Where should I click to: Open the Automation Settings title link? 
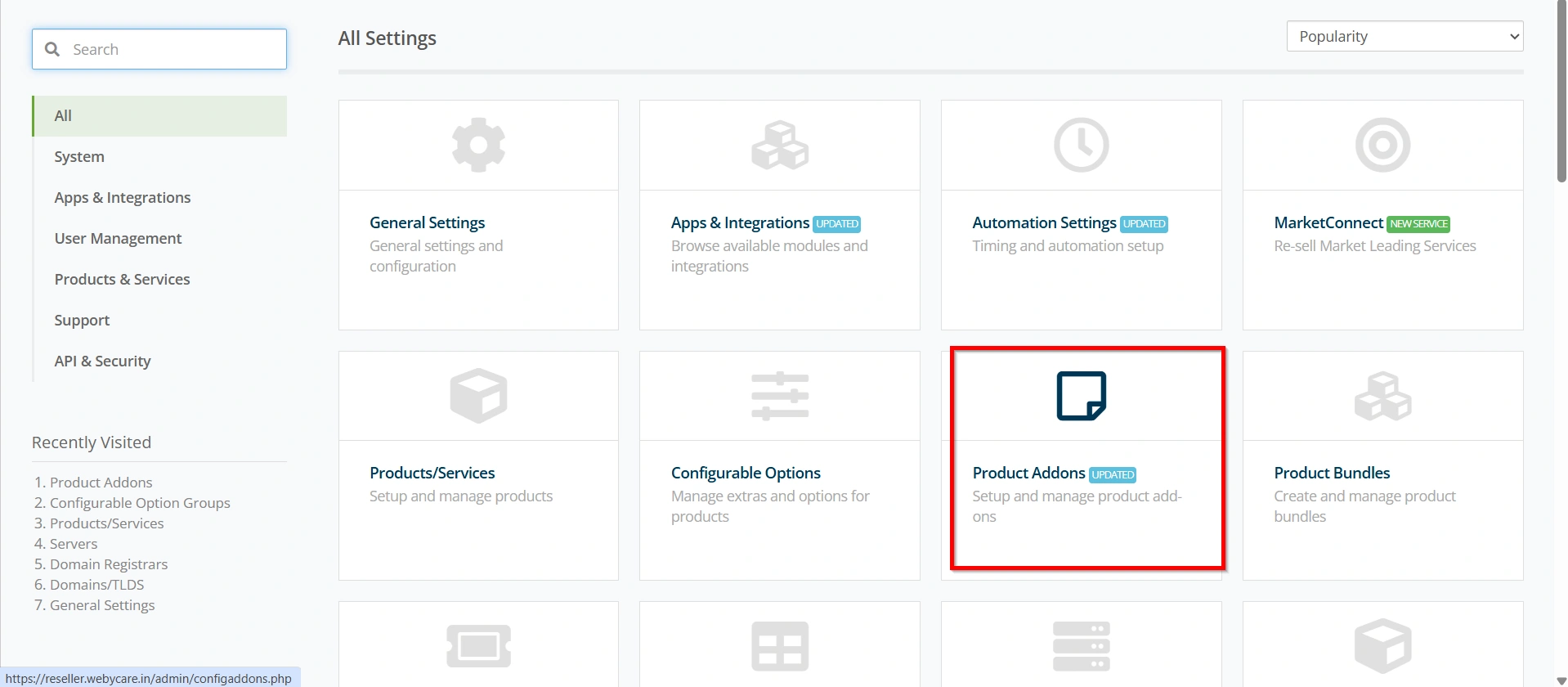[1044, 222]
